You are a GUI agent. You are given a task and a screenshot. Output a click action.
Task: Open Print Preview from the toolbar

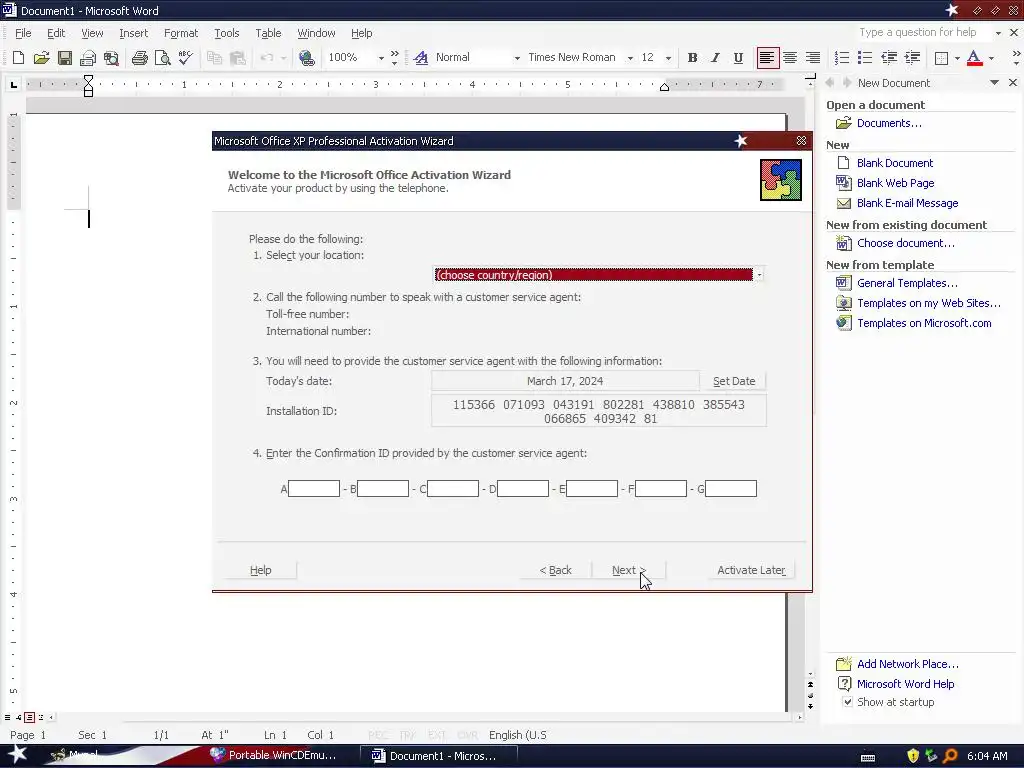tap(163, 58)
